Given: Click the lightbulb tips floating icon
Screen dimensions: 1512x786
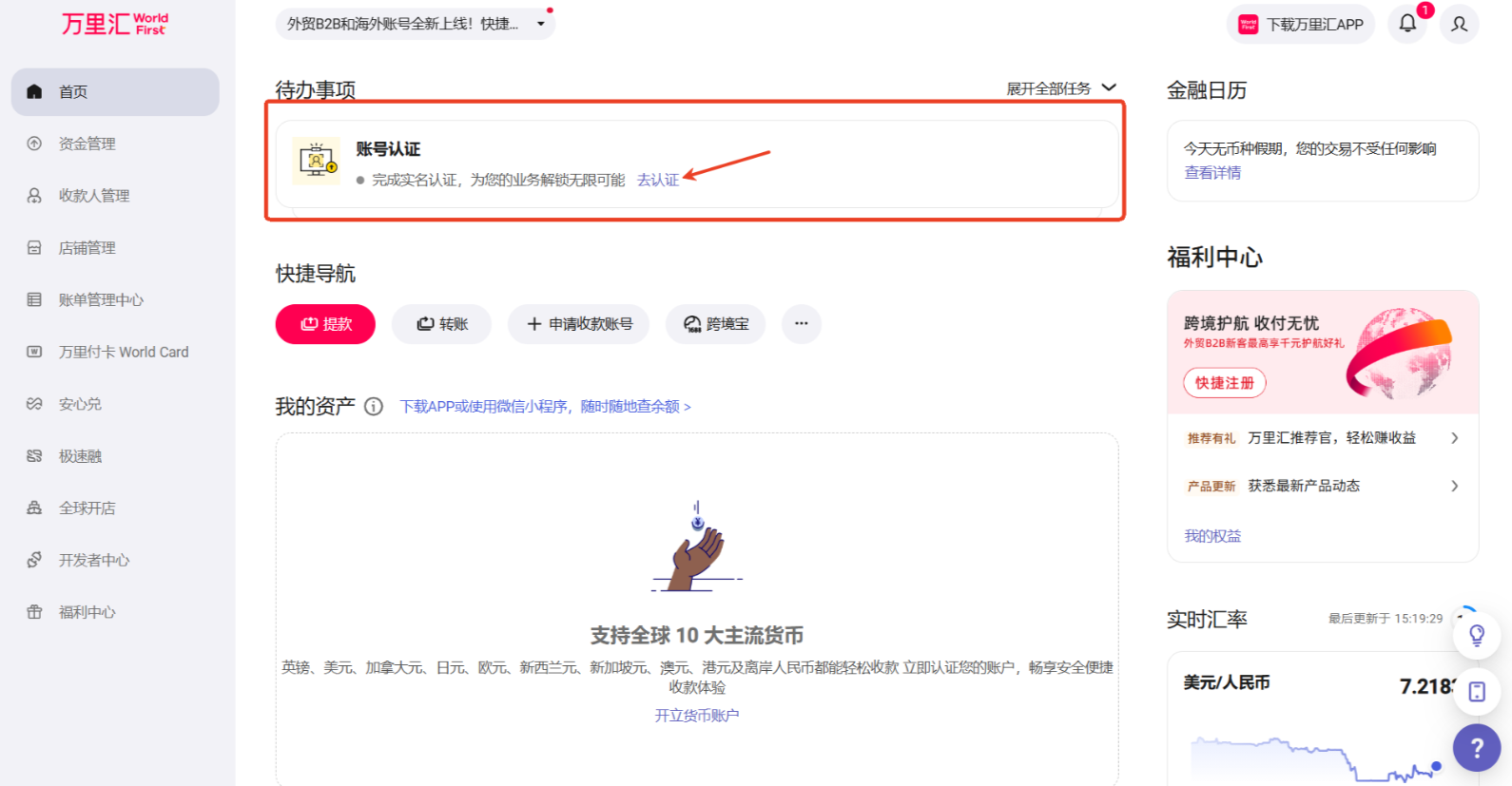Looking at the screenshot, I should point(1476,635).
